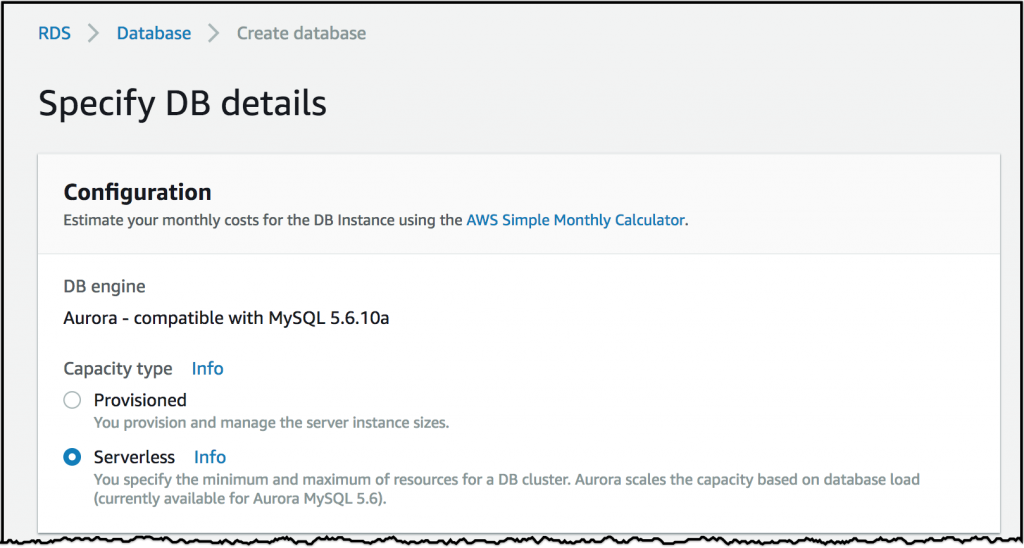
Task: Open Info link next to Capacity type
Action: [x=208, y=369]
